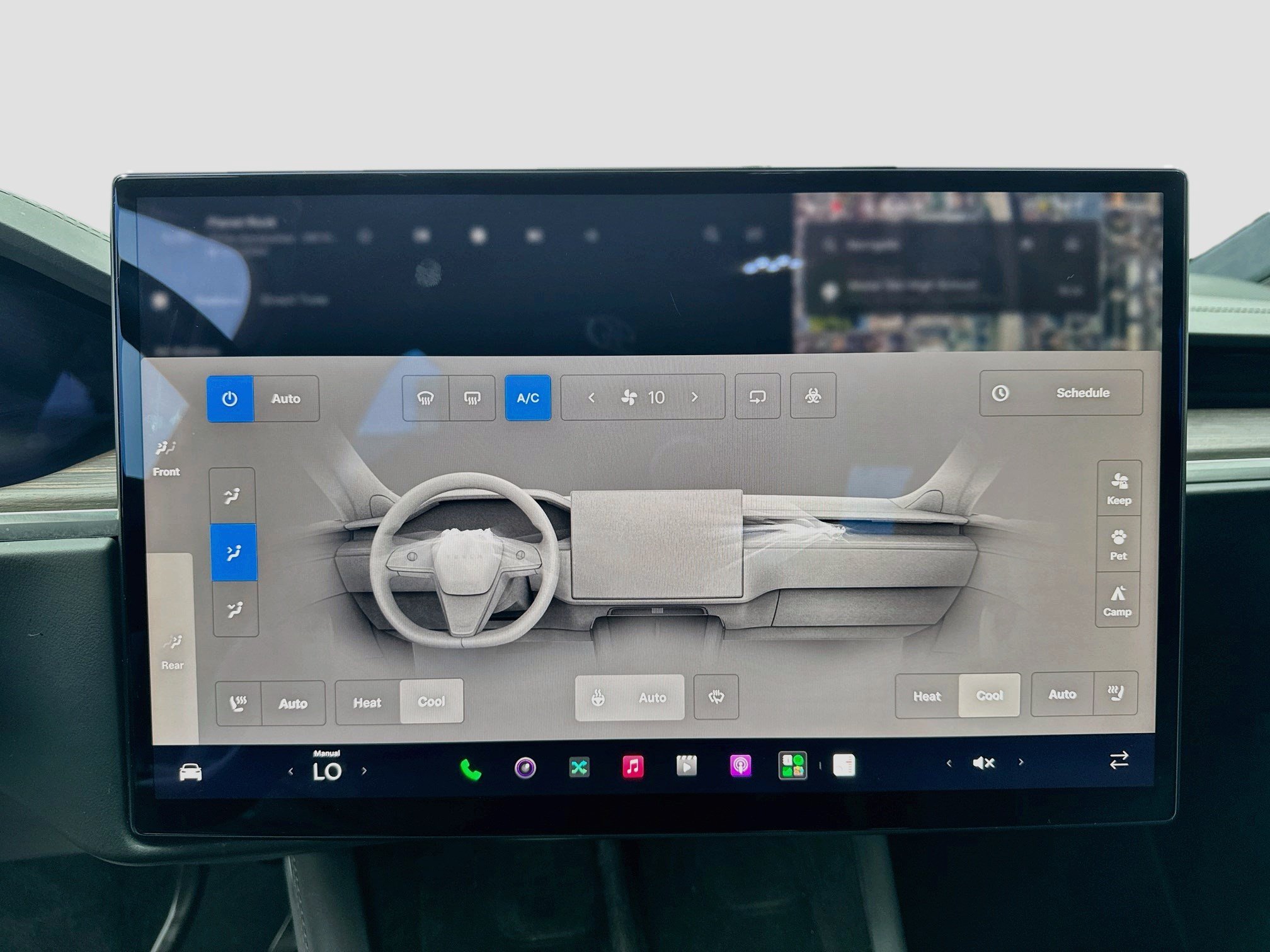The image size is (1270, 952).
Task: Tap the passenger seat heater icon
Action: pyautogui.click(x=1116, y=693)
